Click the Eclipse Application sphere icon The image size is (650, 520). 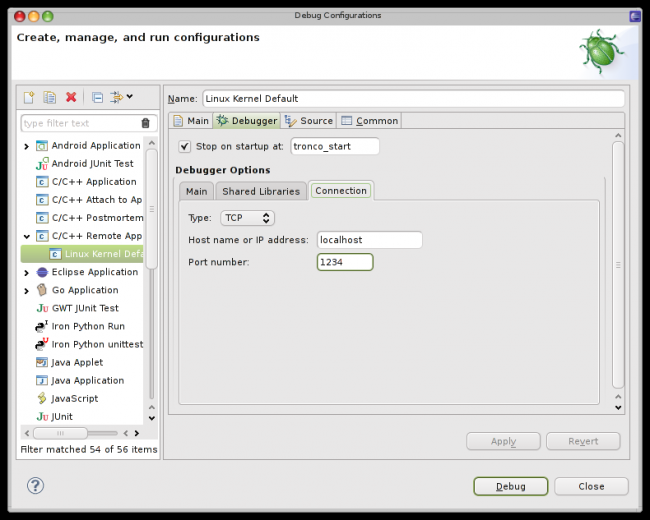(42, 272)
